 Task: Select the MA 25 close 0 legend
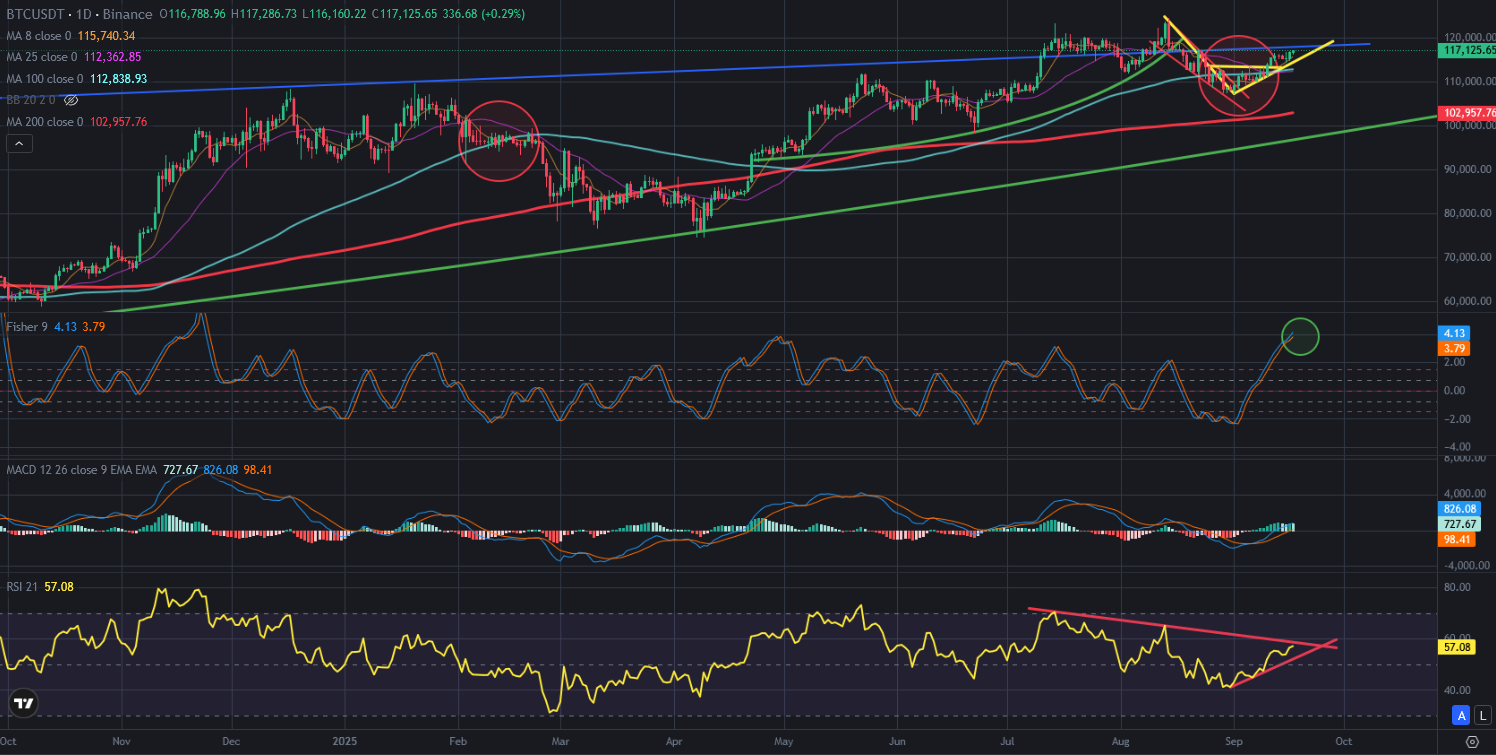pyautogui.click(x=43, y=57)
